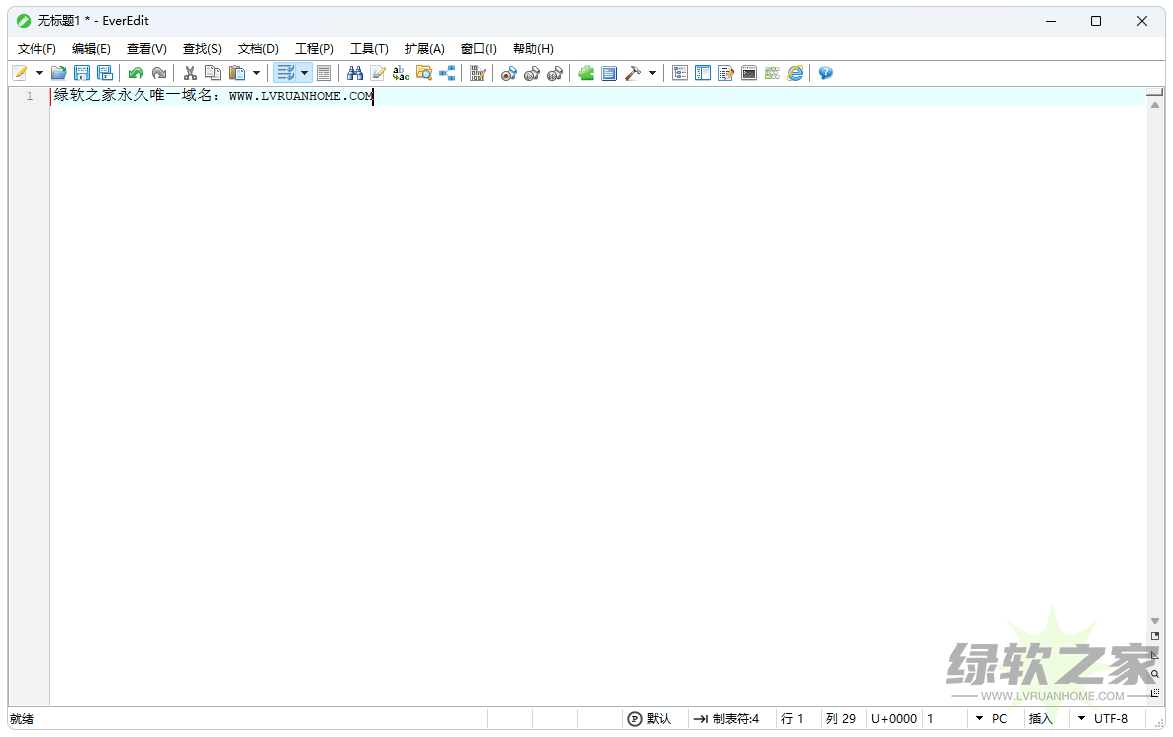Click the Save disk icon
This screenshot has width=1173, height=737.
[82, 73]
